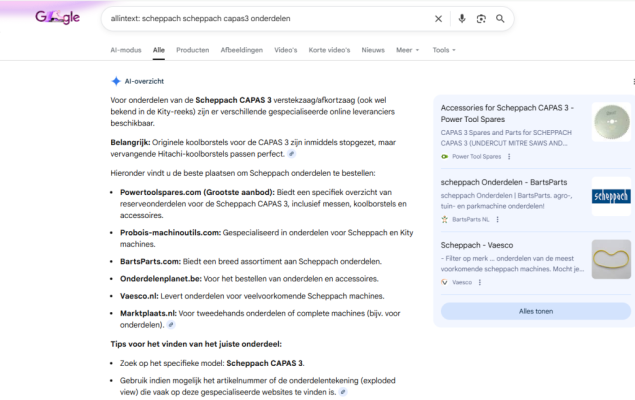The width and height of the screenshot is (635, 400).
Task: Click Tips voor het vinden heading
Action: [x=196, y=344]
